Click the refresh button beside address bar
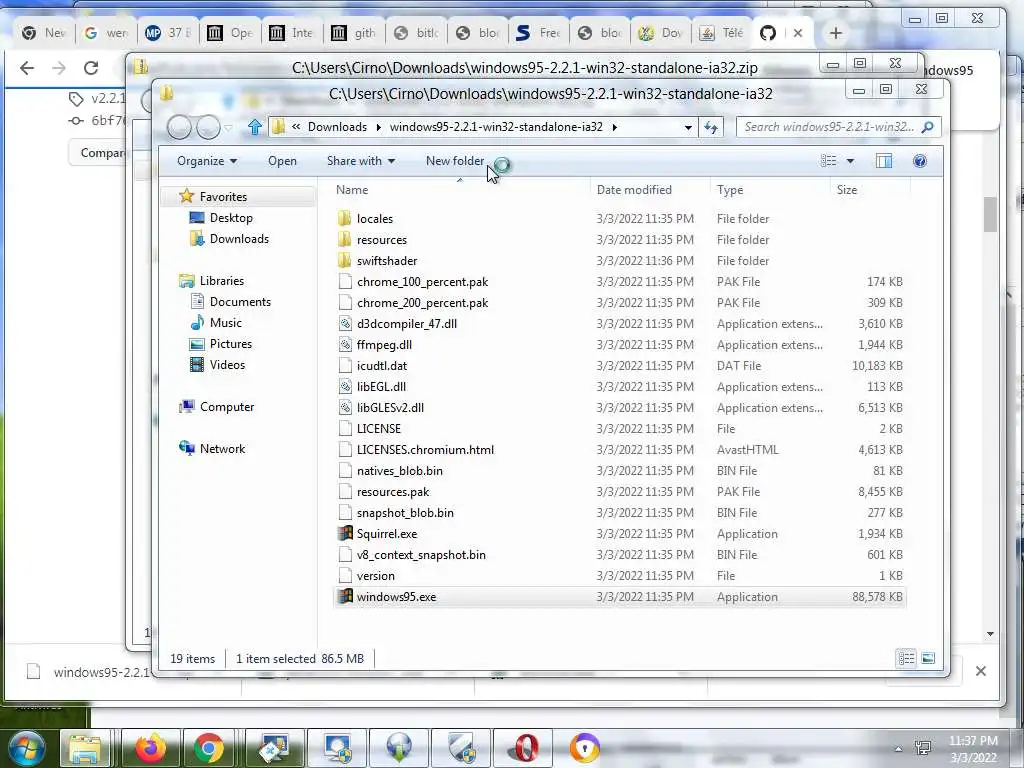 click(711, 127)
